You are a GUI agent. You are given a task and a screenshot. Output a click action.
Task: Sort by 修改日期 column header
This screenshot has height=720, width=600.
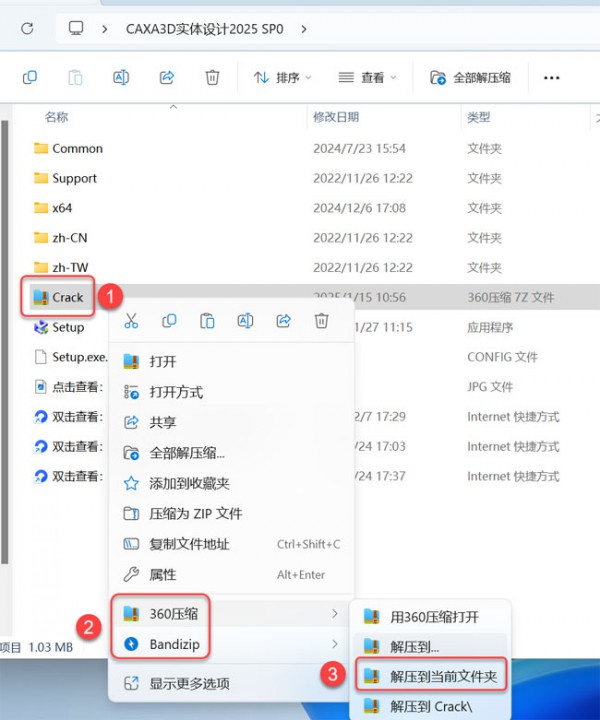[336, 118]
